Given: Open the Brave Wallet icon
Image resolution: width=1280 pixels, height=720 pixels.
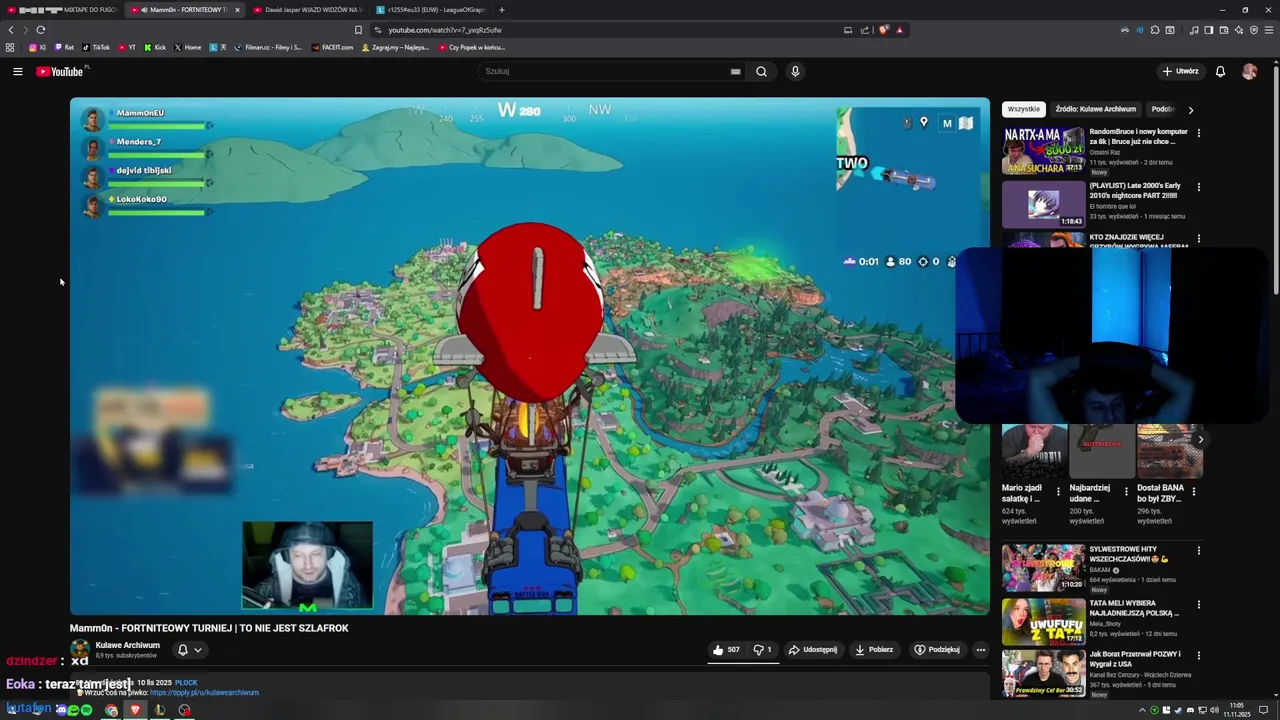Looking at the screenshot, I should (1224, 30).
